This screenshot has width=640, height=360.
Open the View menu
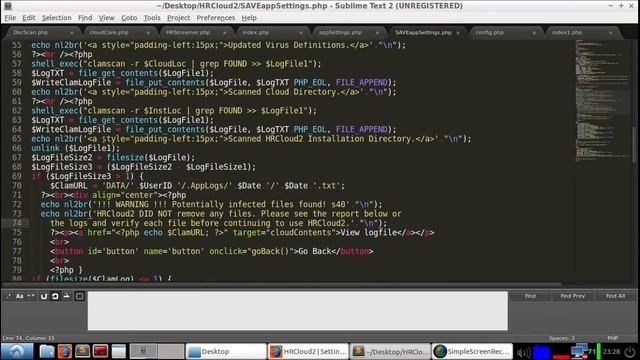106,18
